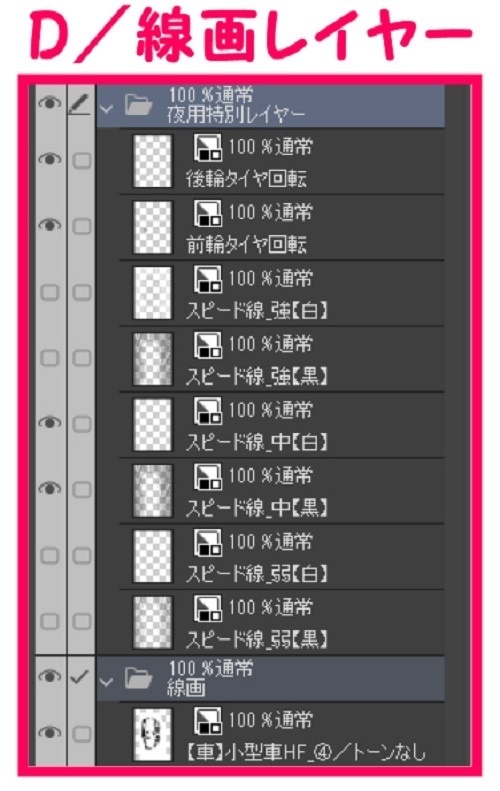
Task: Select the 後輪タイヤ回転 layer name
Action: pos(246,179)
